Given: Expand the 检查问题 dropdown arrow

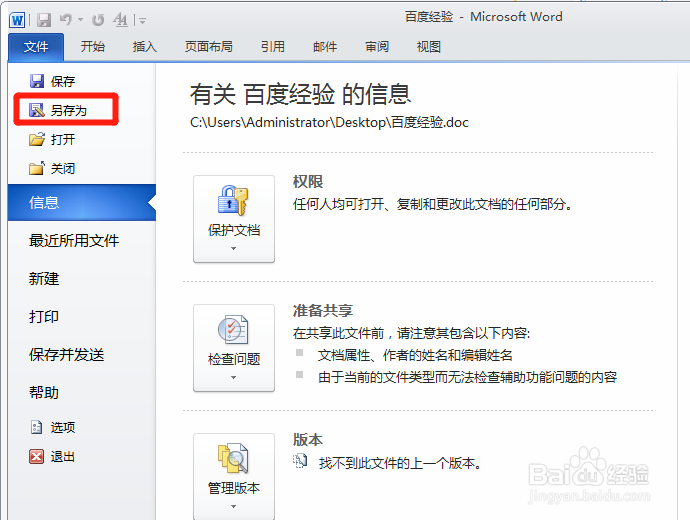Looking at the screenshot, I should point(234,377).
